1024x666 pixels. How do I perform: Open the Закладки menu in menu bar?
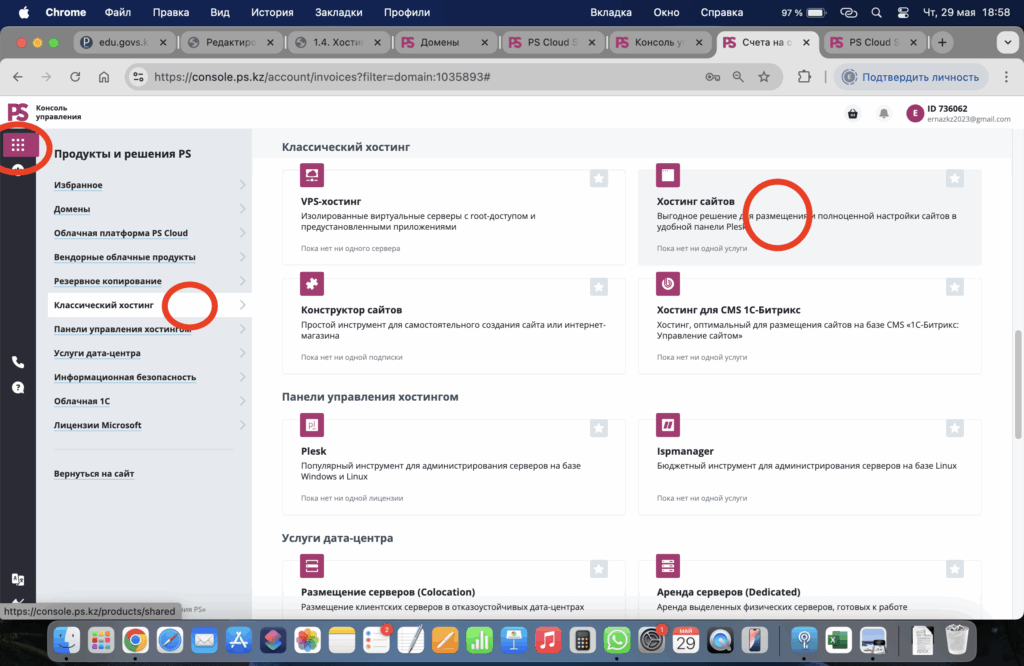tap(339, 13)
